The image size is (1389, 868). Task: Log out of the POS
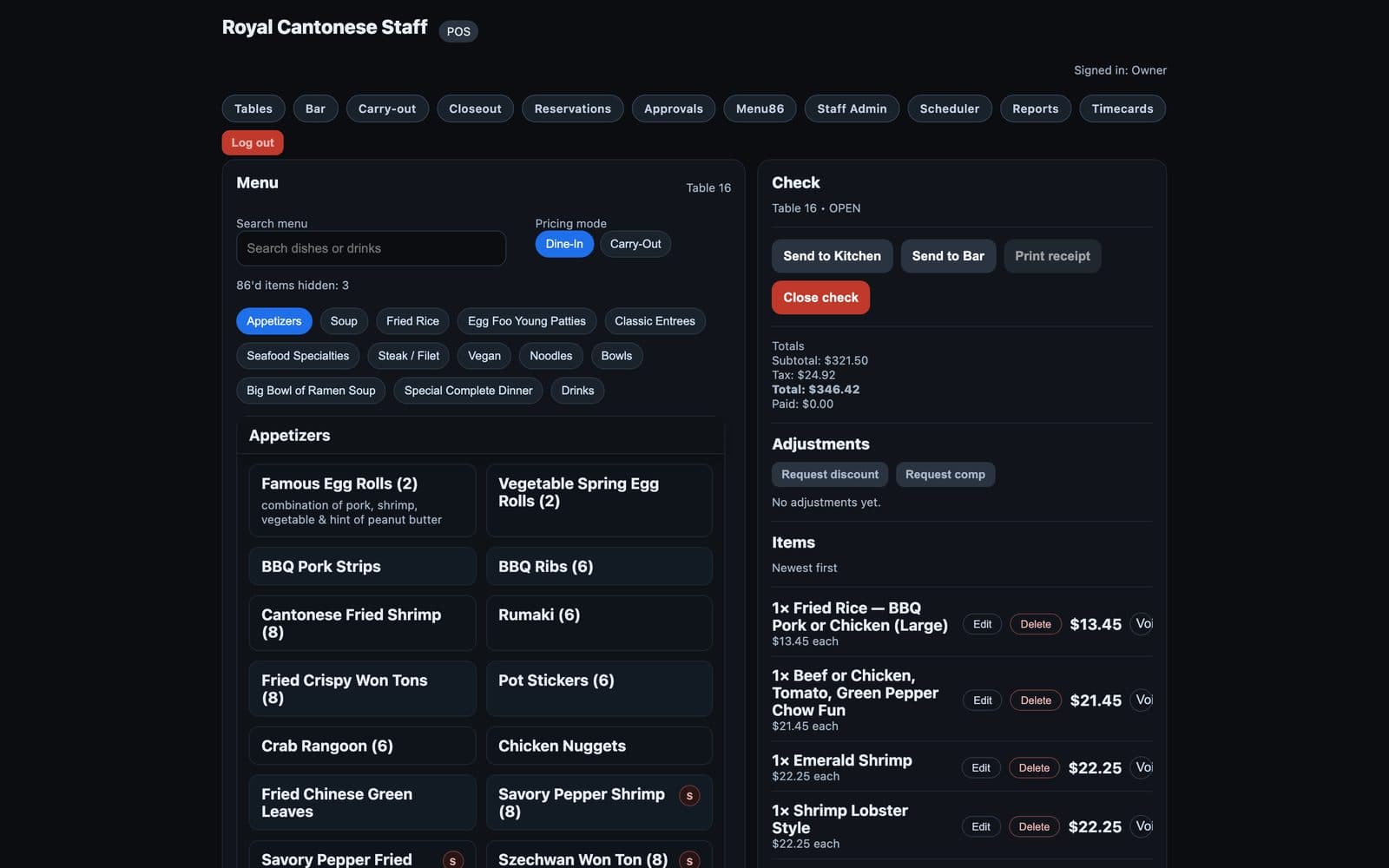tap(253, 142)
